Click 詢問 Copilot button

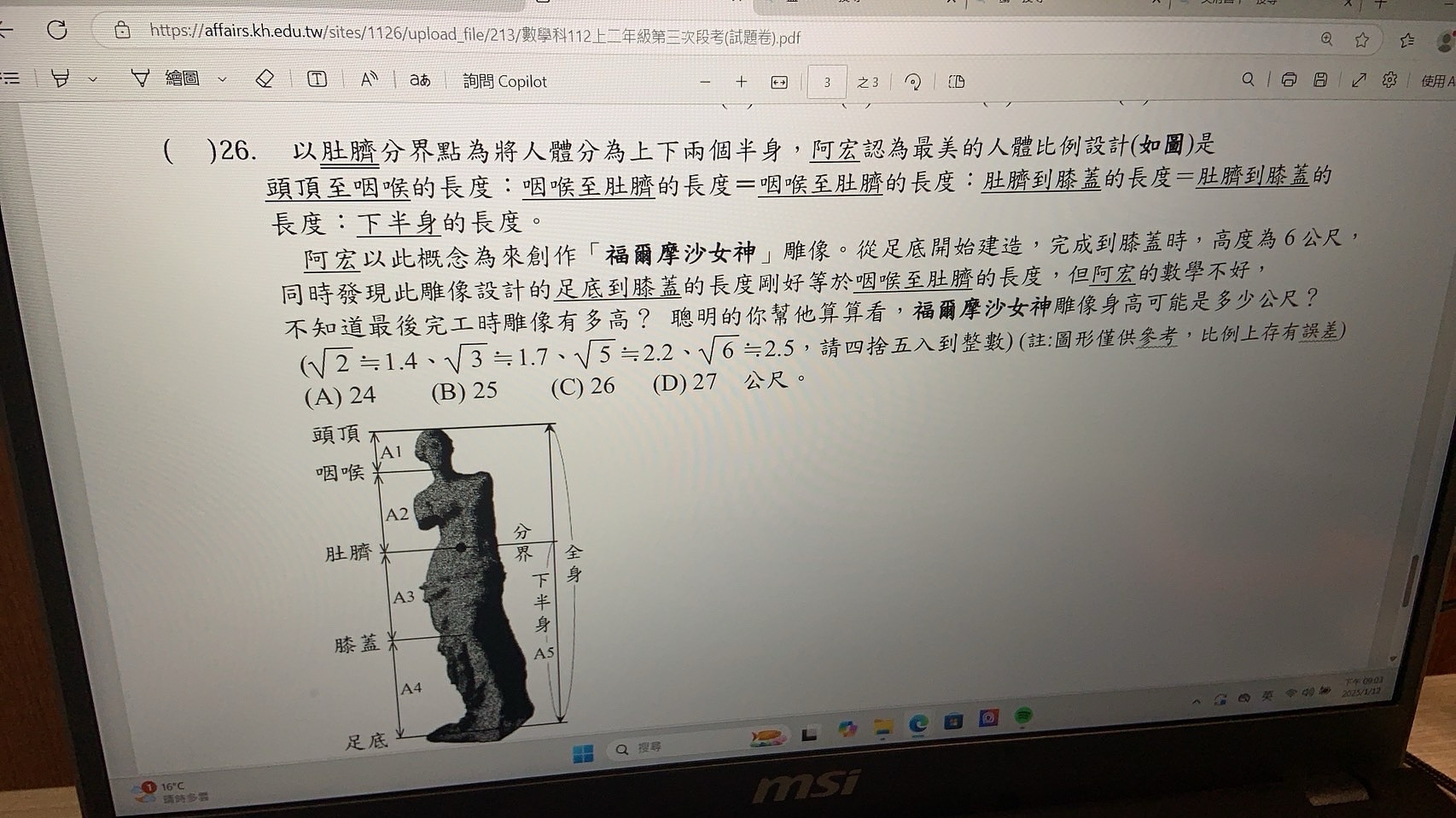point(504,81)
